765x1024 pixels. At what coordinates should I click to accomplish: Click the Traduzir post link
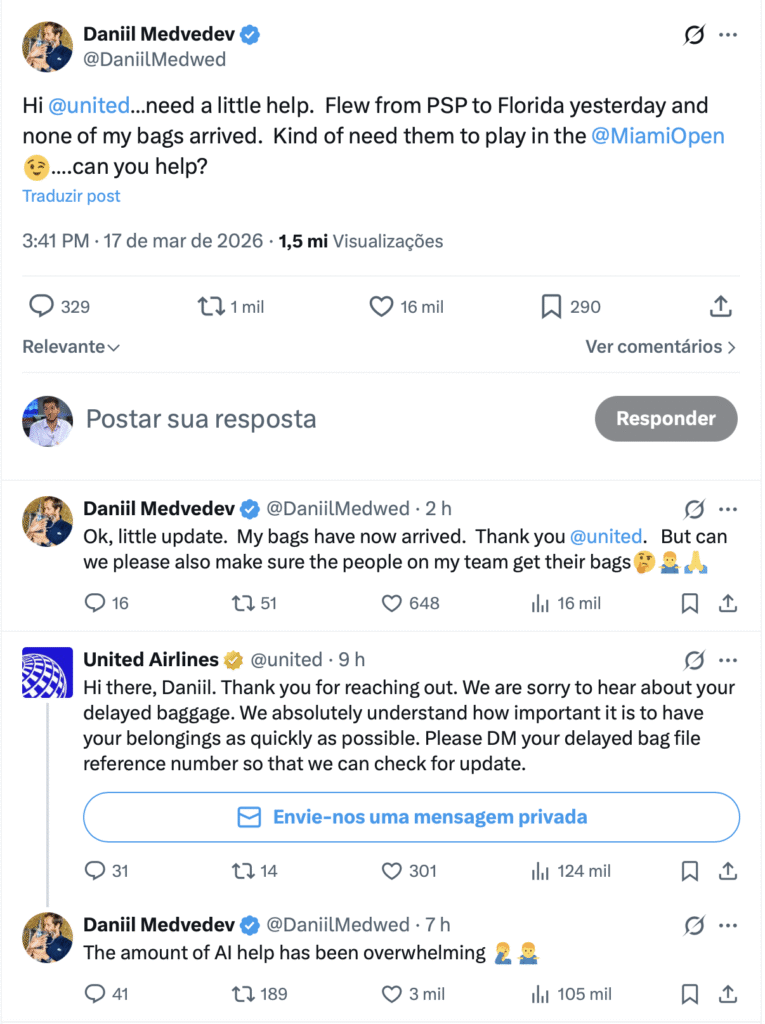pos(71,196)
